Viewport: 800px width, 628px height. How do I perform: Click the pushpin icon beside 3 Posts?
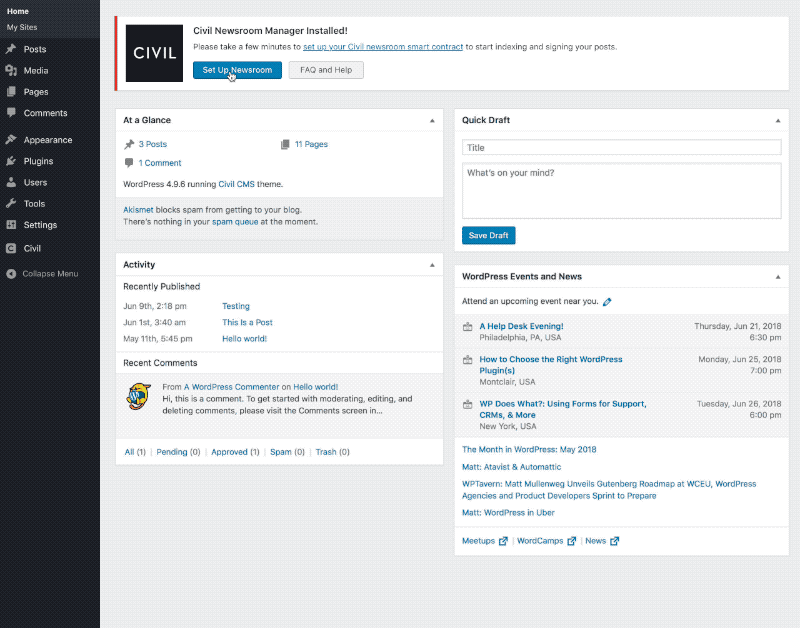pyautogui.click(x=129, y=144)
